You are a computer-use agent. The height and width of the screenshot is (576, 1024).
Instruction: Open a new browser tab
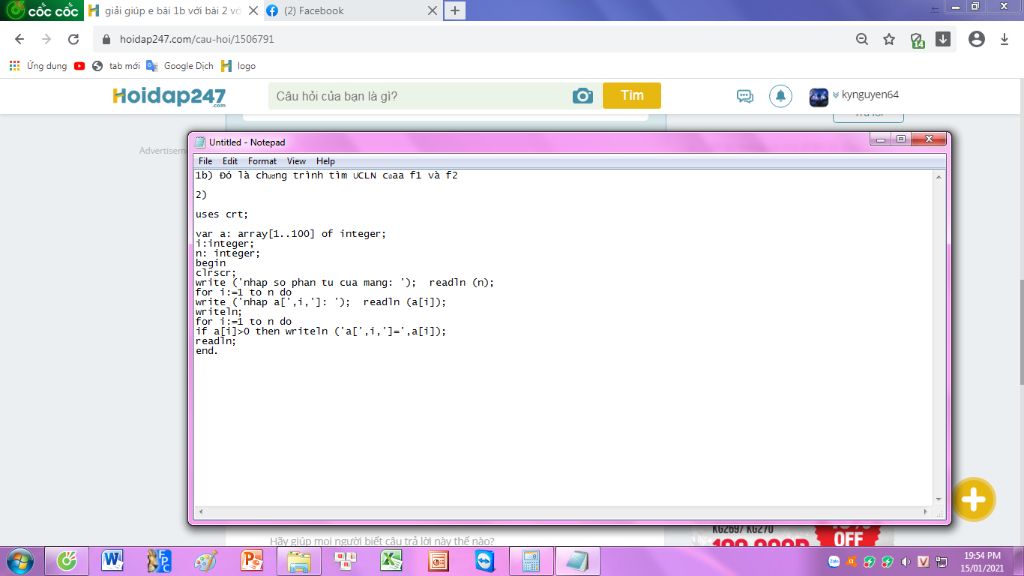[455, 10]
